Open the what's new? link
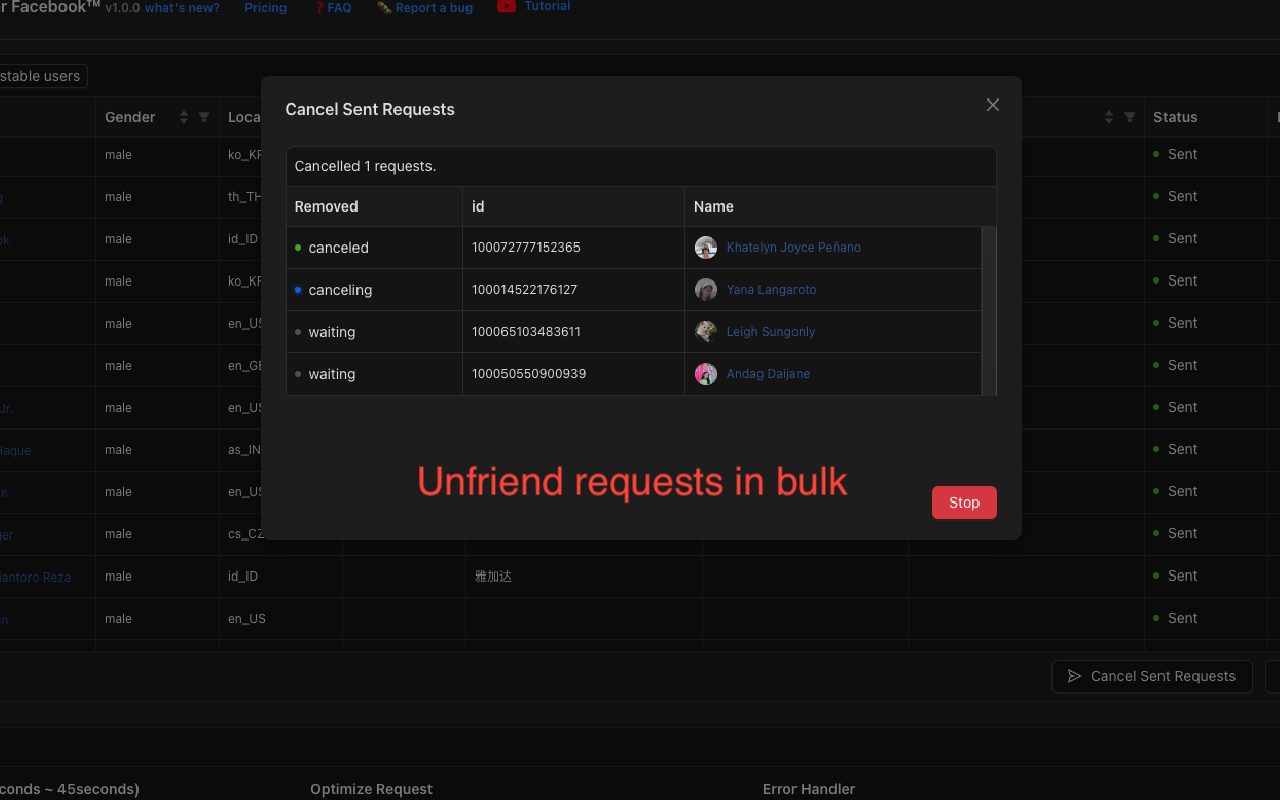The height and width of the screenshot is (800, 1280). (181, 7)
